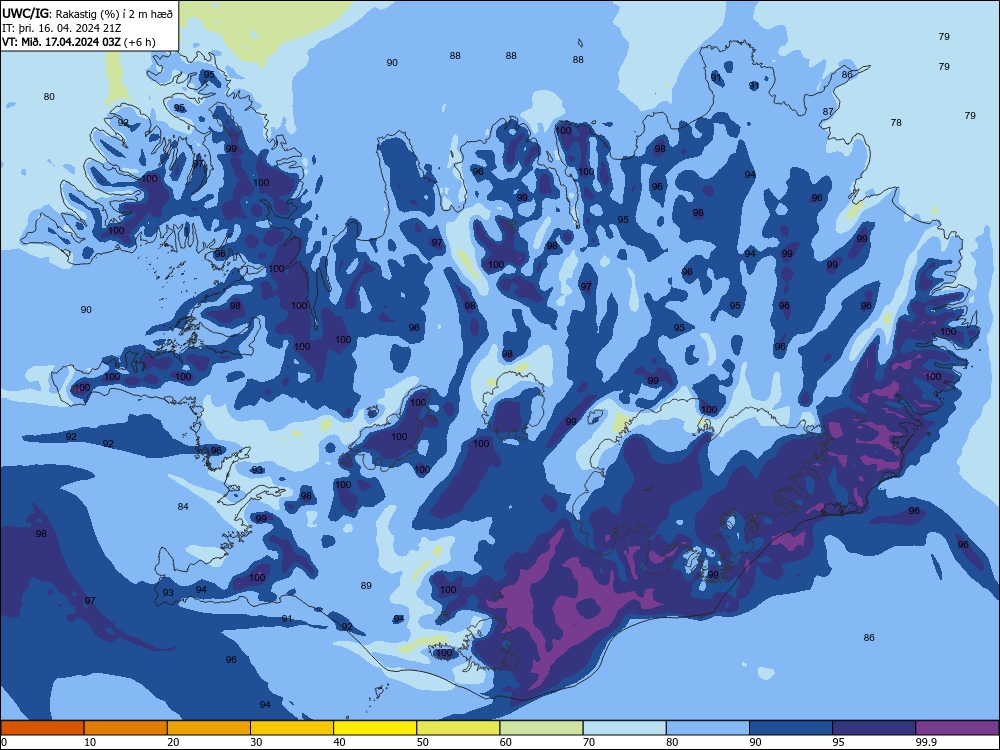Click the VT valid time line
Image resolution: width=1000 pixels, height=750 pixels.
point(78,43)
